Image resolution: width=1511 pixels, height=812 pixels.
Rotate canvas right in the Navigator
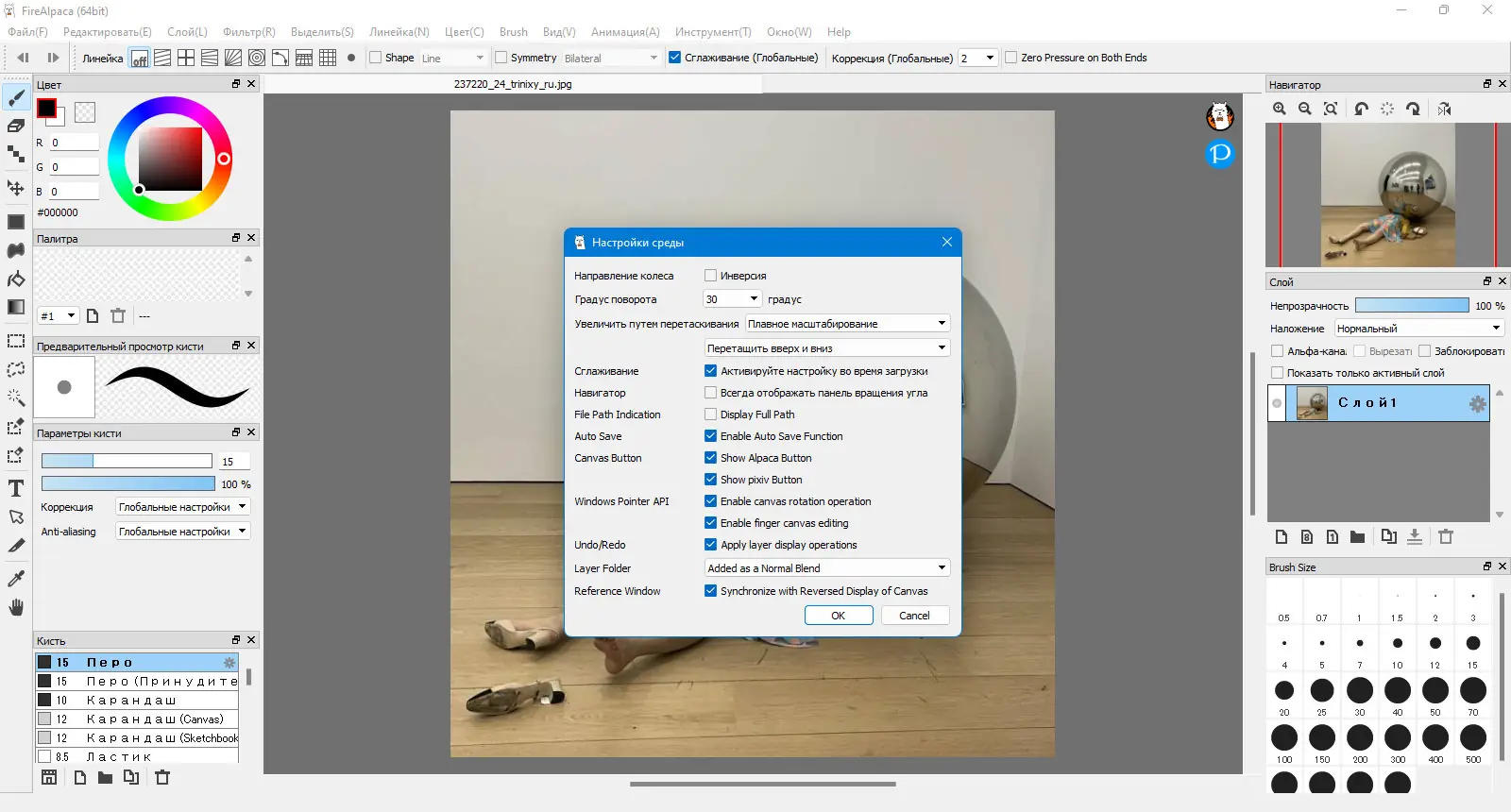click(1413, 109)
